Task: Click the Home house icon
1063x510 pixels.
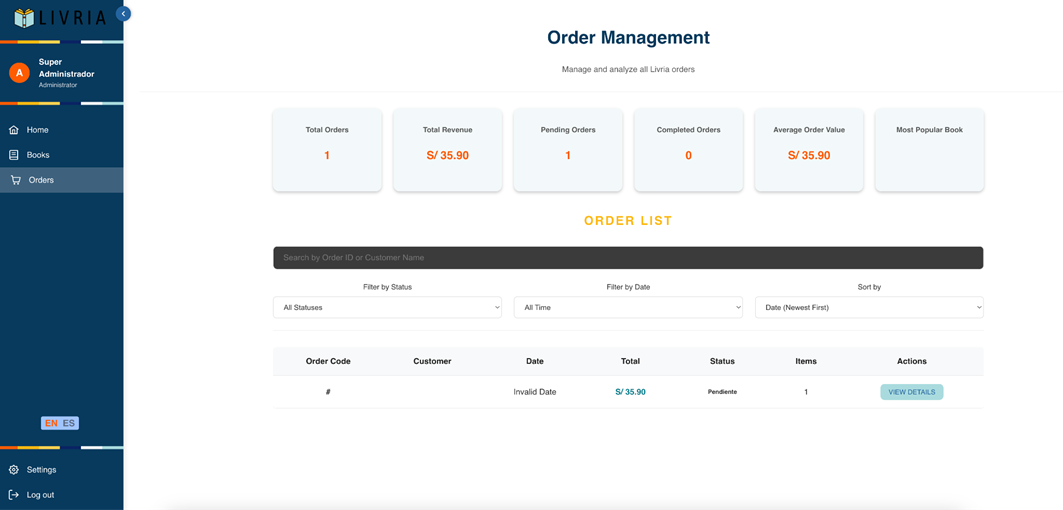Action: (14, 130)
